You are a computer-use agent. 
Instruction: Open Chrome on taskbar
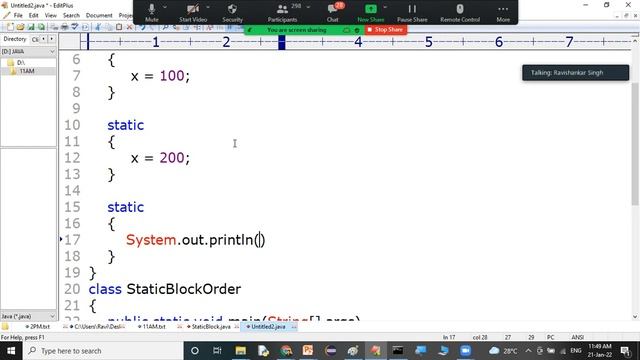(x=286, y=351)
